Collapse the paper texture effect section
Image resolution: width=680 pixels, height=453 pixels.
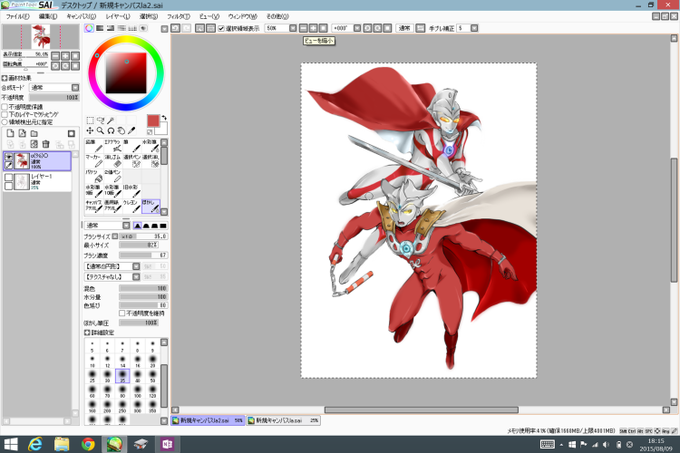tap(4, 78)
